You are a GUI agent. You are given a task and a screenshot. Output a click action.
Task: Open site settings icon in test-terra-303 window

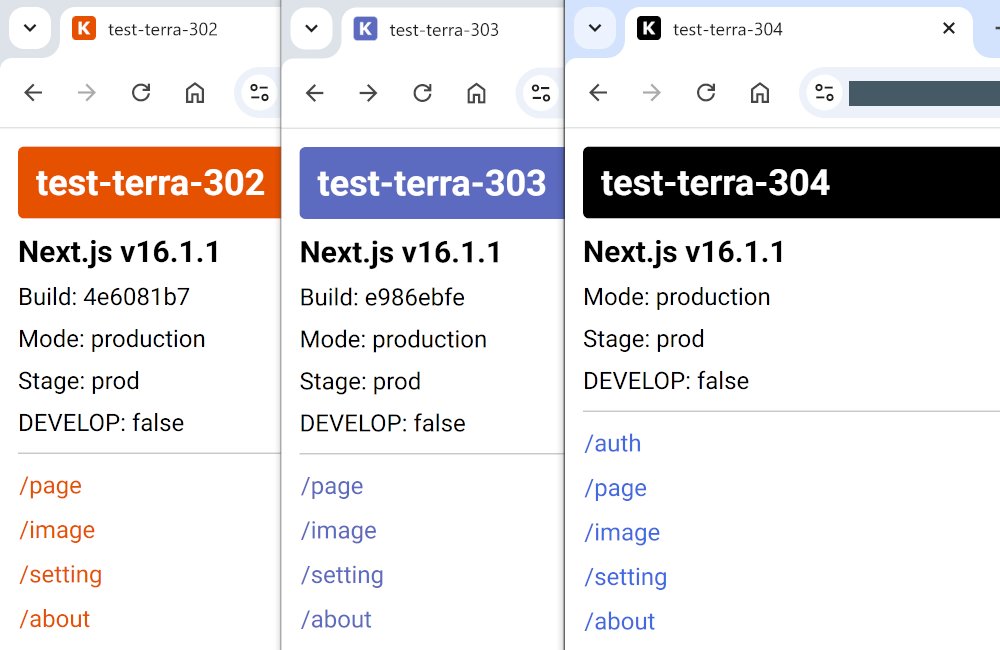pyautogui.click(x=541, y=93)
